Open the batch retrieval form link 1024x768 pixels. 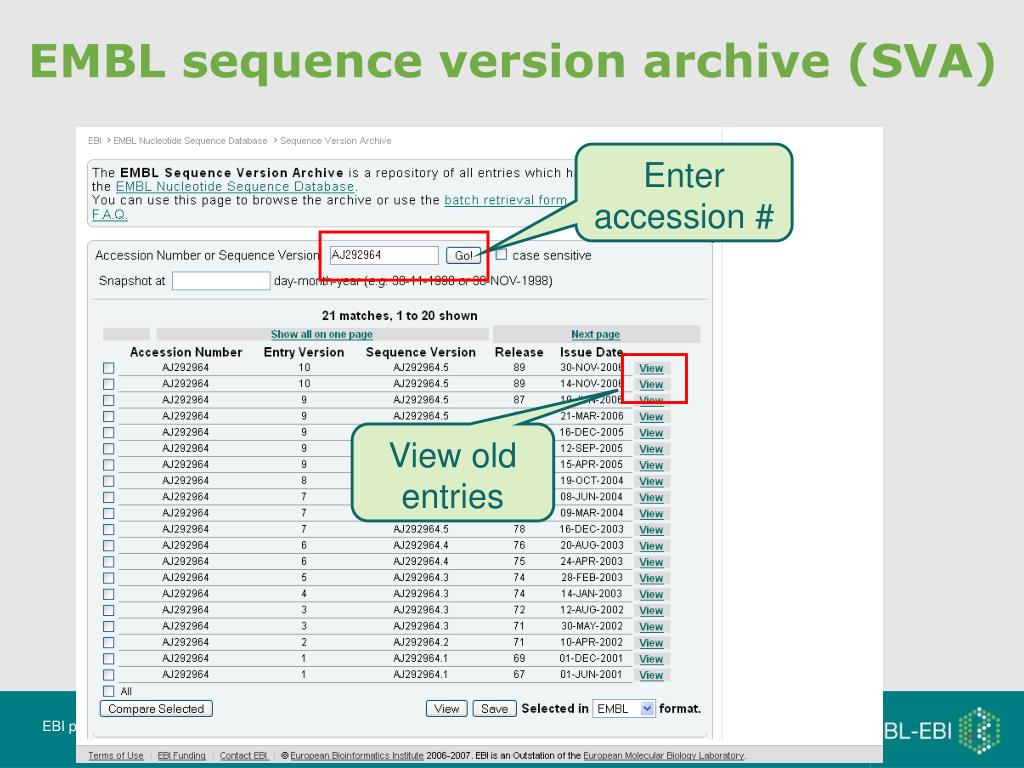point(505,200)
